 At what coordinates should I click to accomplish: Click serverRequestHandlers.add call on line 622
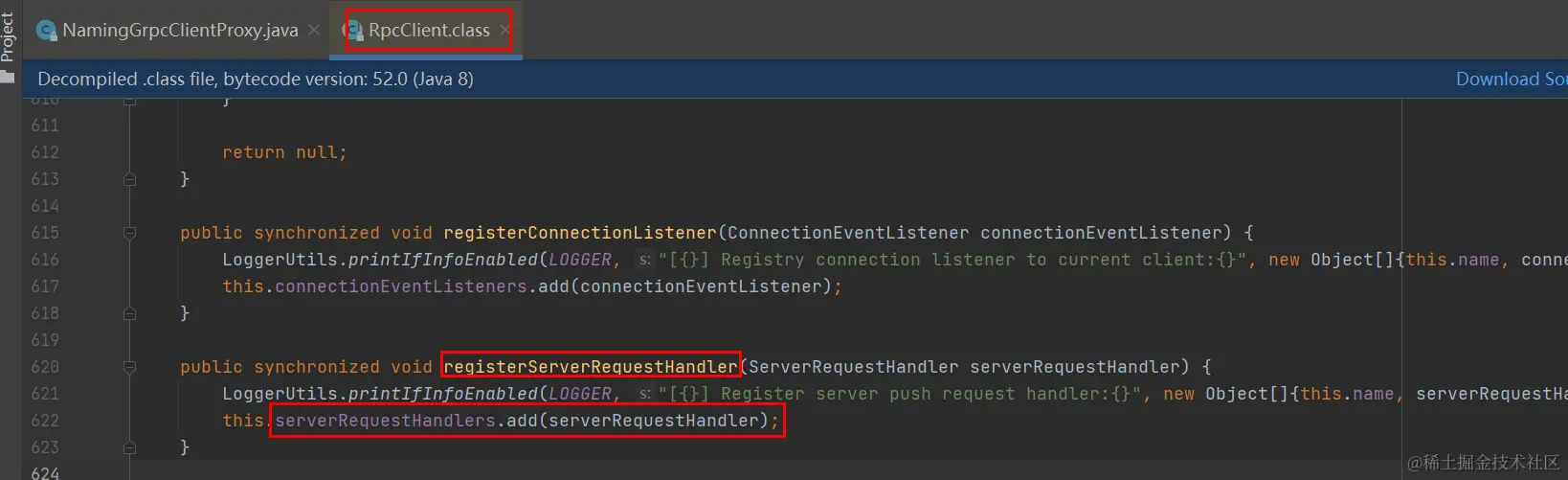(x=527, y=421)
